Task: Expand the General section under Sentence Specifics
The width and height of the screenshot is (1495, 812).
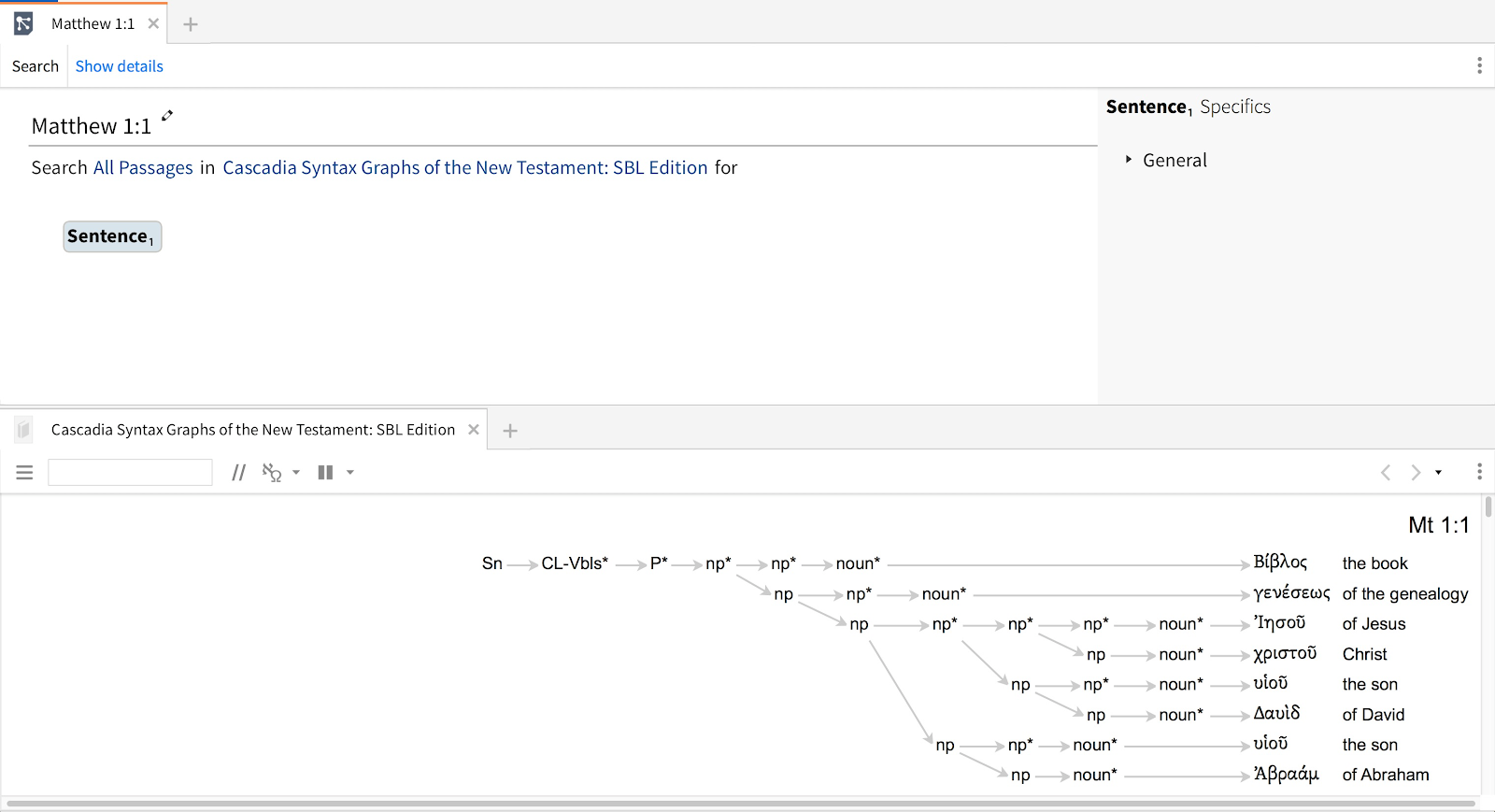Action: pos(1129,160)
